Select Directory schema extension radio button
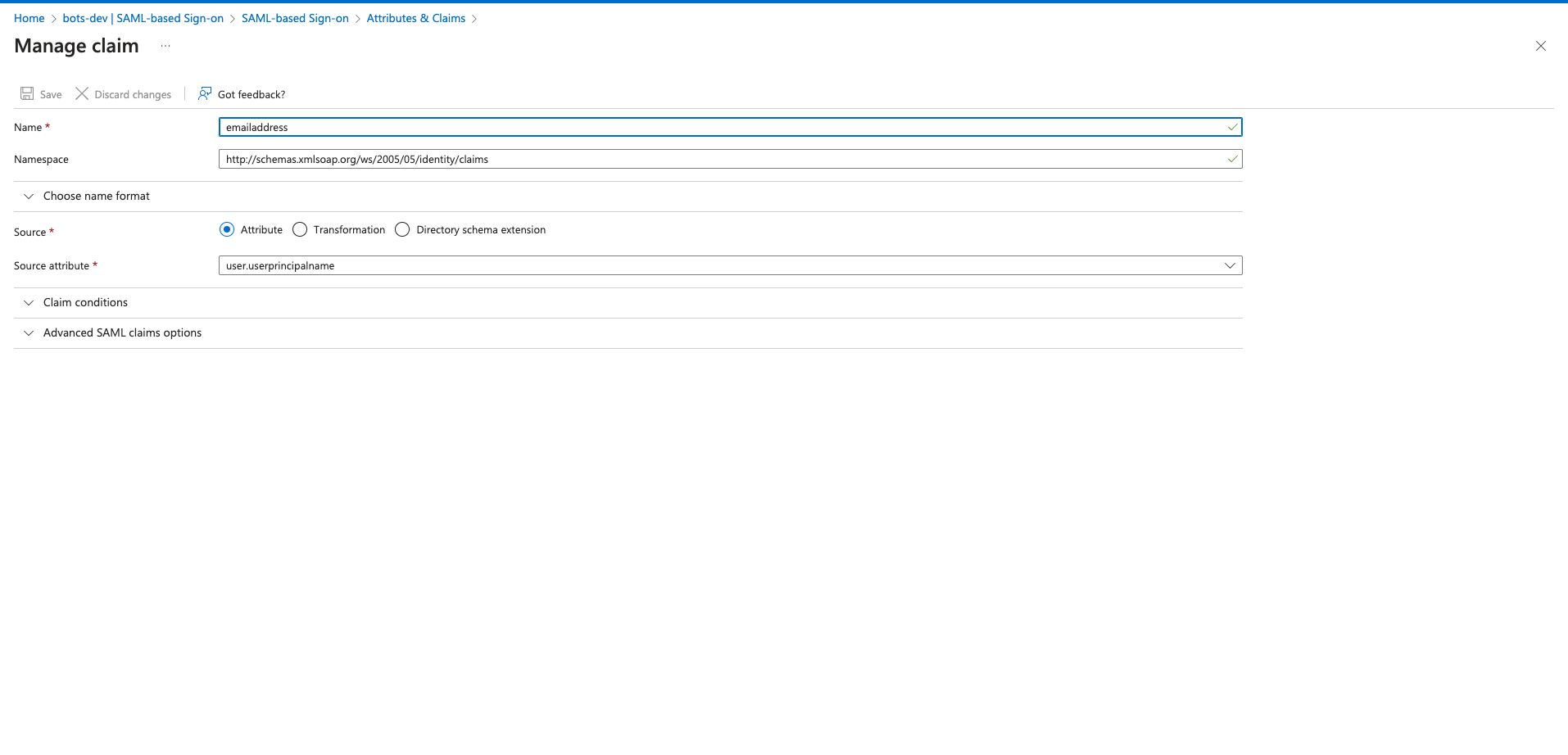Viewport: 1568px width, 755px height. tap(402, 230)
